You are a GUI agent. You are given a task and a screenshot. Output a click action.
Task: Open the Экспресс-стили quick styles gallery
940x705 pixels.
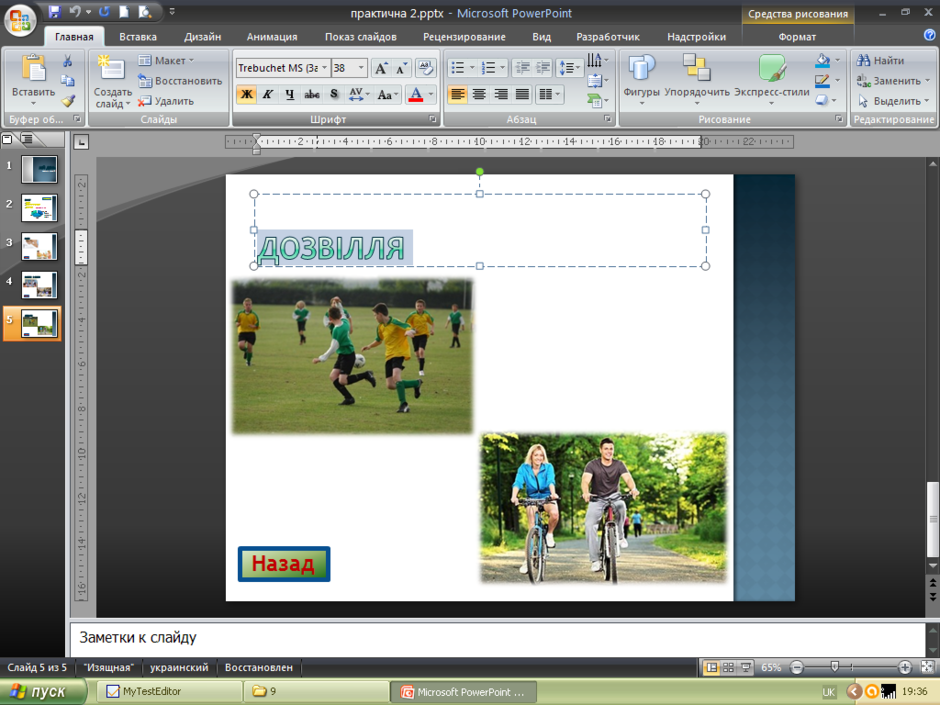tap(772, 79)
